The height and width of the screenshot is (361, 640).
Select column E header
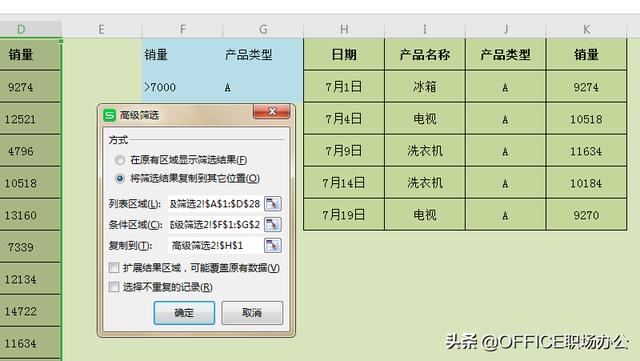[x=102, y=29]
